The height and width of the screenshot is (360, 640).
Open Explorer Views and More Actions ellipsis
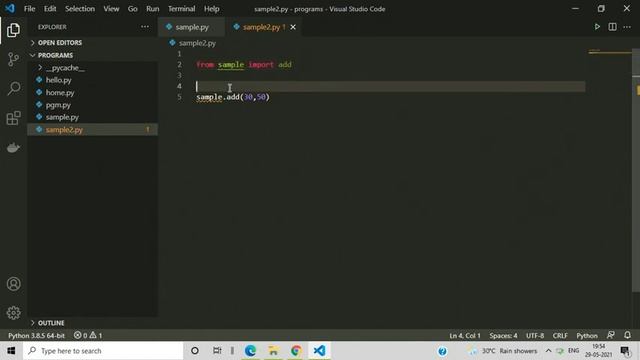coord(145,27)
